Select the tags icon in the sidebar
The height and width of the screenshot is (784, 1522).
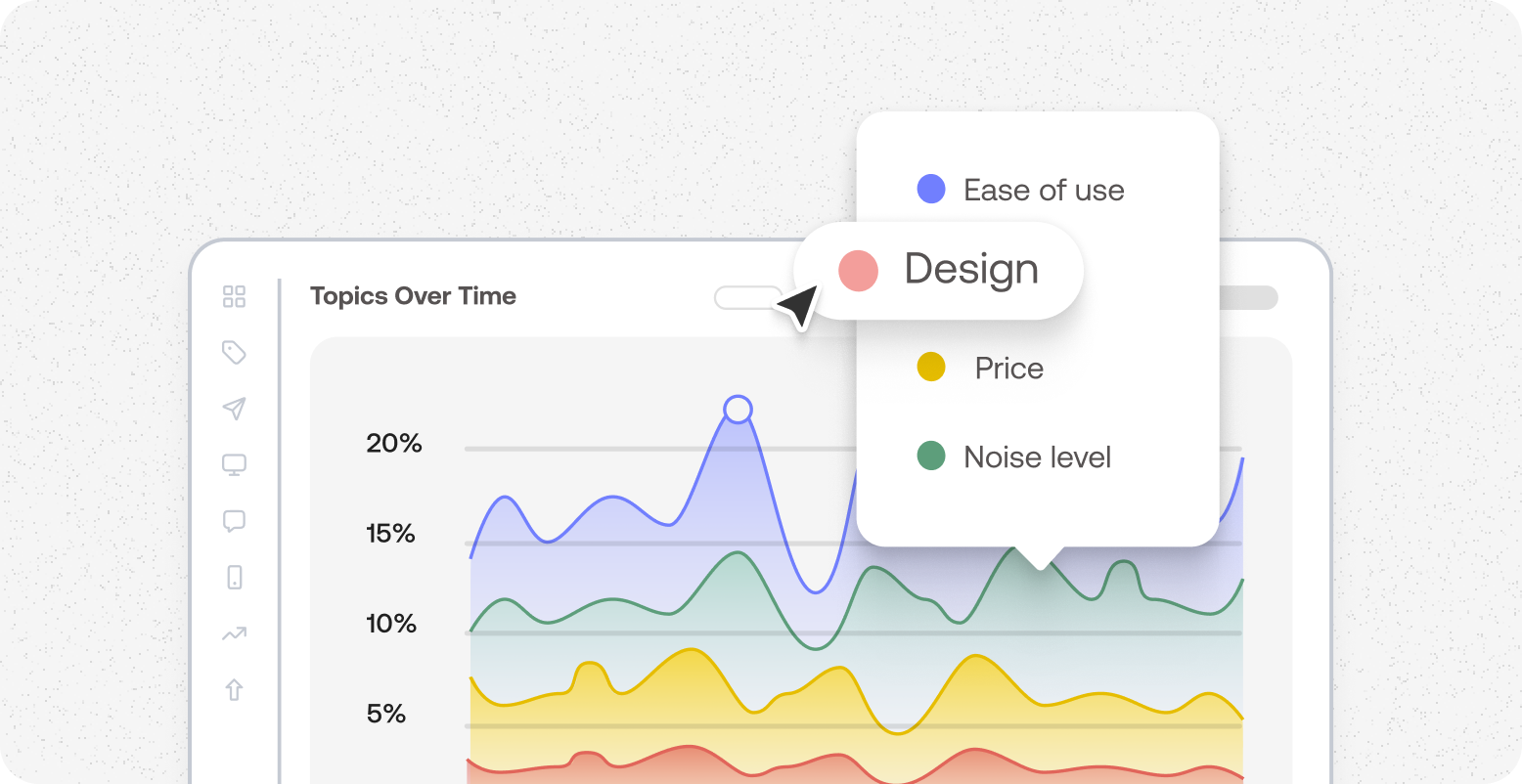[234, 353]
